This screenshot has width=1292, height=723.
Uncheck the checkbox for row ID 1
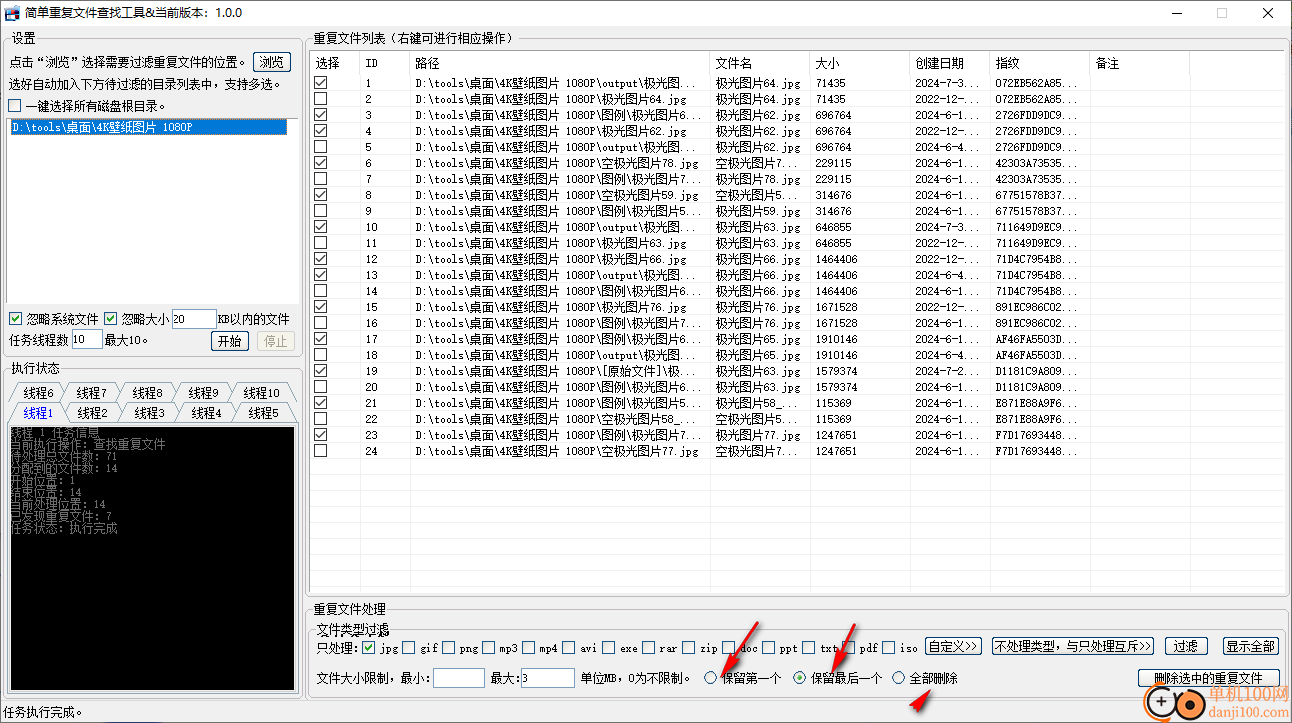pyautogui.click(x=320, y=83)
